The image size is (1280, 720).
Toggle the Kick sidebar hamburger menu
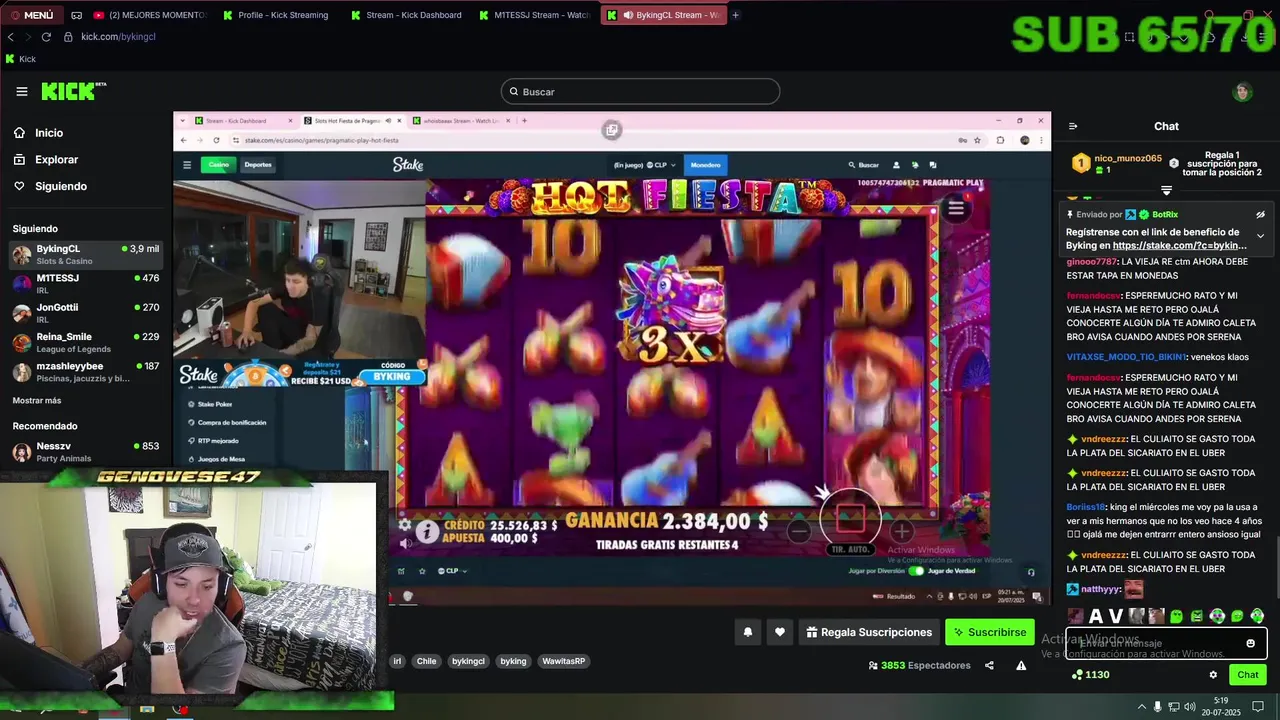22,91
